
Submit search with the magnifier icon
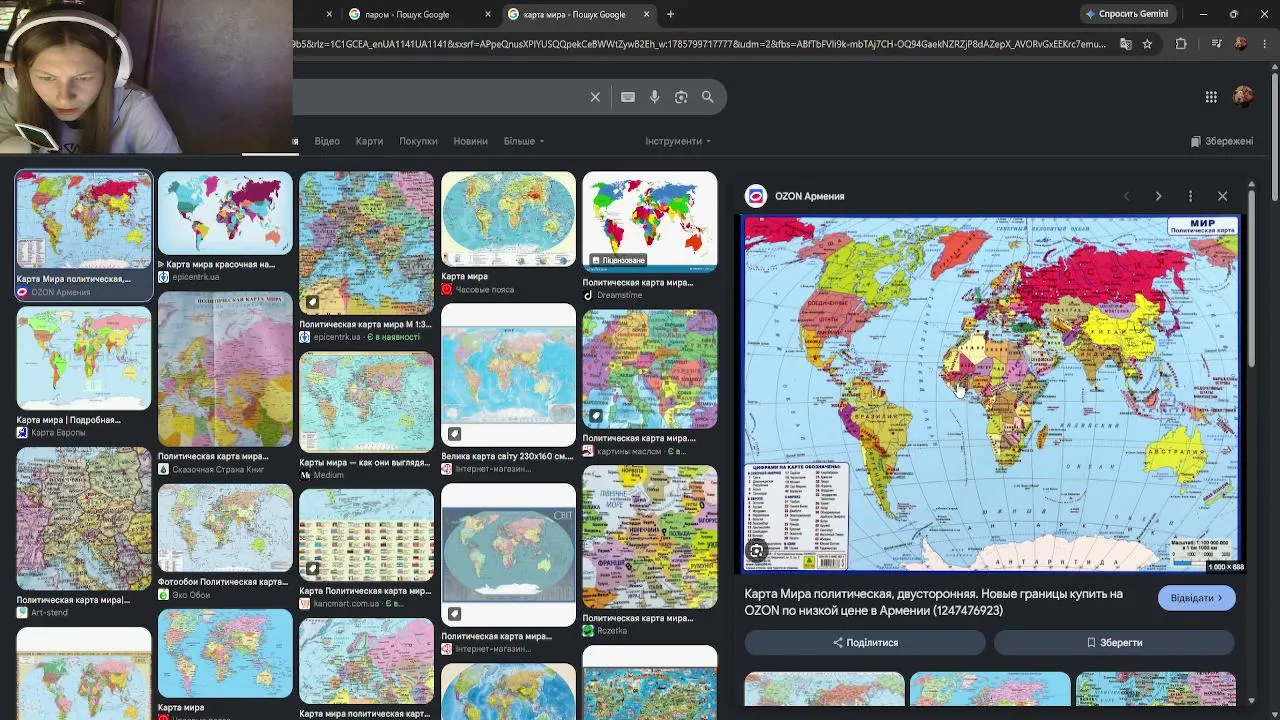(708, 97)
